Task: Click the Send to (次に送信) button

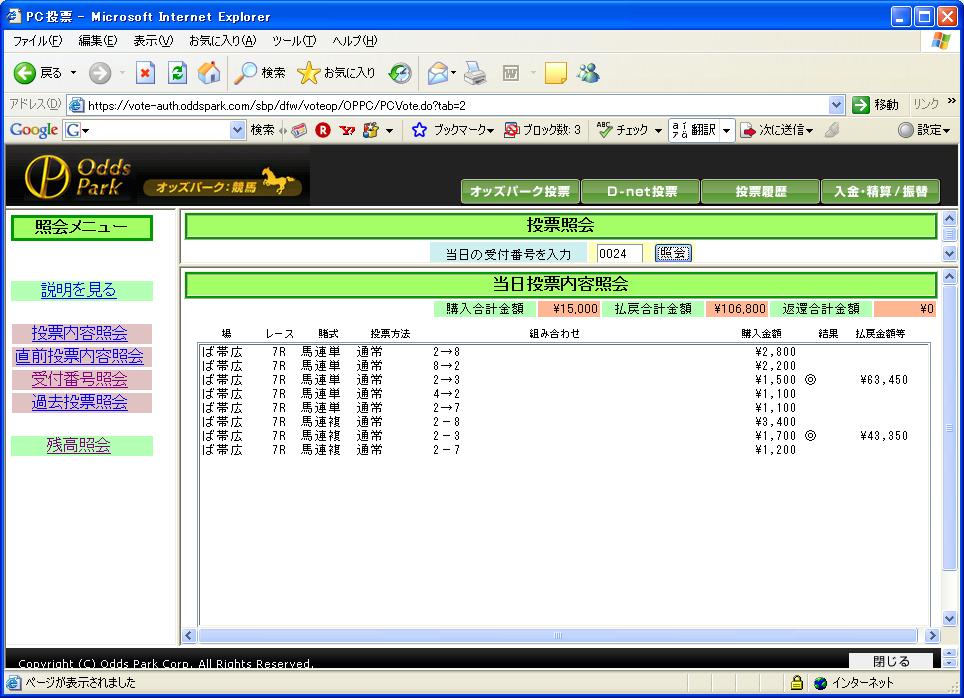Action: [x=777, y=130]
